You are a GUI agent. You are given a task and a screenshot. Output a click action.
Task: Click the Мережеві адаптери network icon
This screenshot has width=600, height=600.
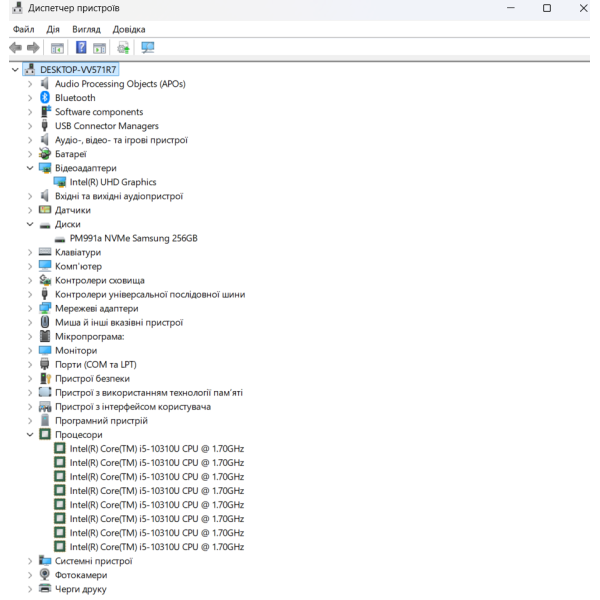(x=45, y=308)
